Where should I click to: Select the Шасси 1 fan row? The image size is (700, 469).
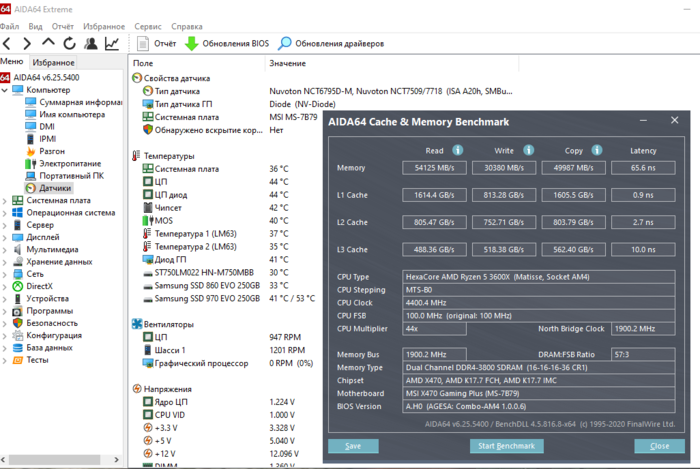coord(224,350)
